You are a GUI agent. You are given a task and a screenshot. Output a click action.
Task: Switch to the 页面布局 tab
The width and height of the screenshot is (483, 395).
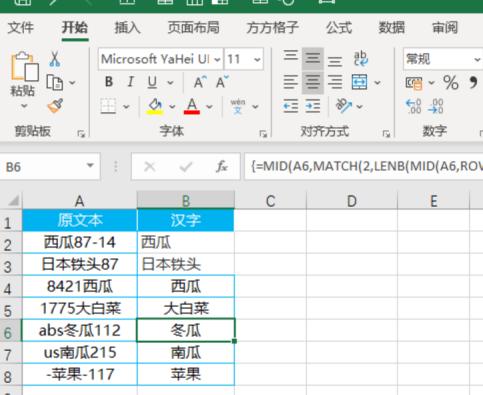[193, 27]
